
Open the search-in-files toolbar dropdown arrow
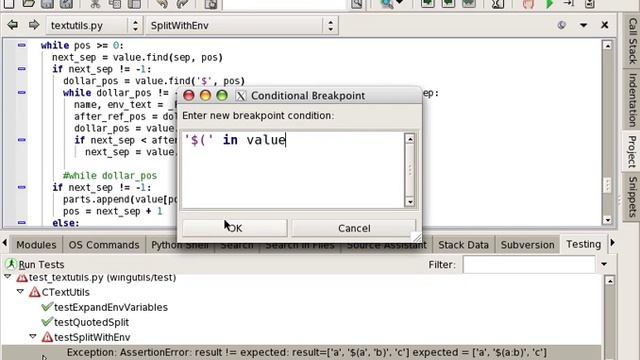(400, 3)
